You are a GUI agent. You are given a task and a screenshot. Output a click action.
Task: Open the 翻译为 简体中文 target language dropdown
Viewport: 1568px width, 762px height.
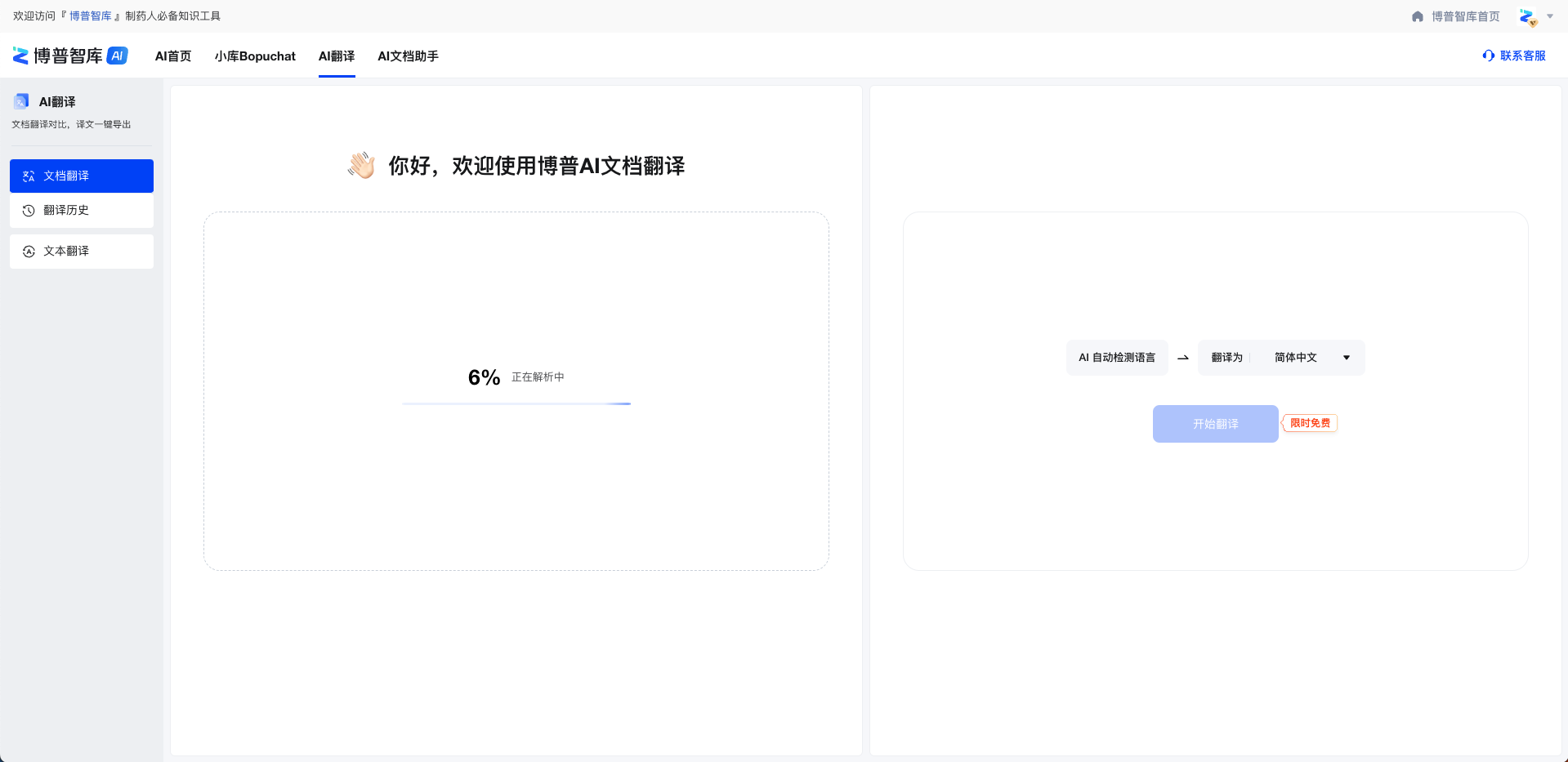point(1281,358)
